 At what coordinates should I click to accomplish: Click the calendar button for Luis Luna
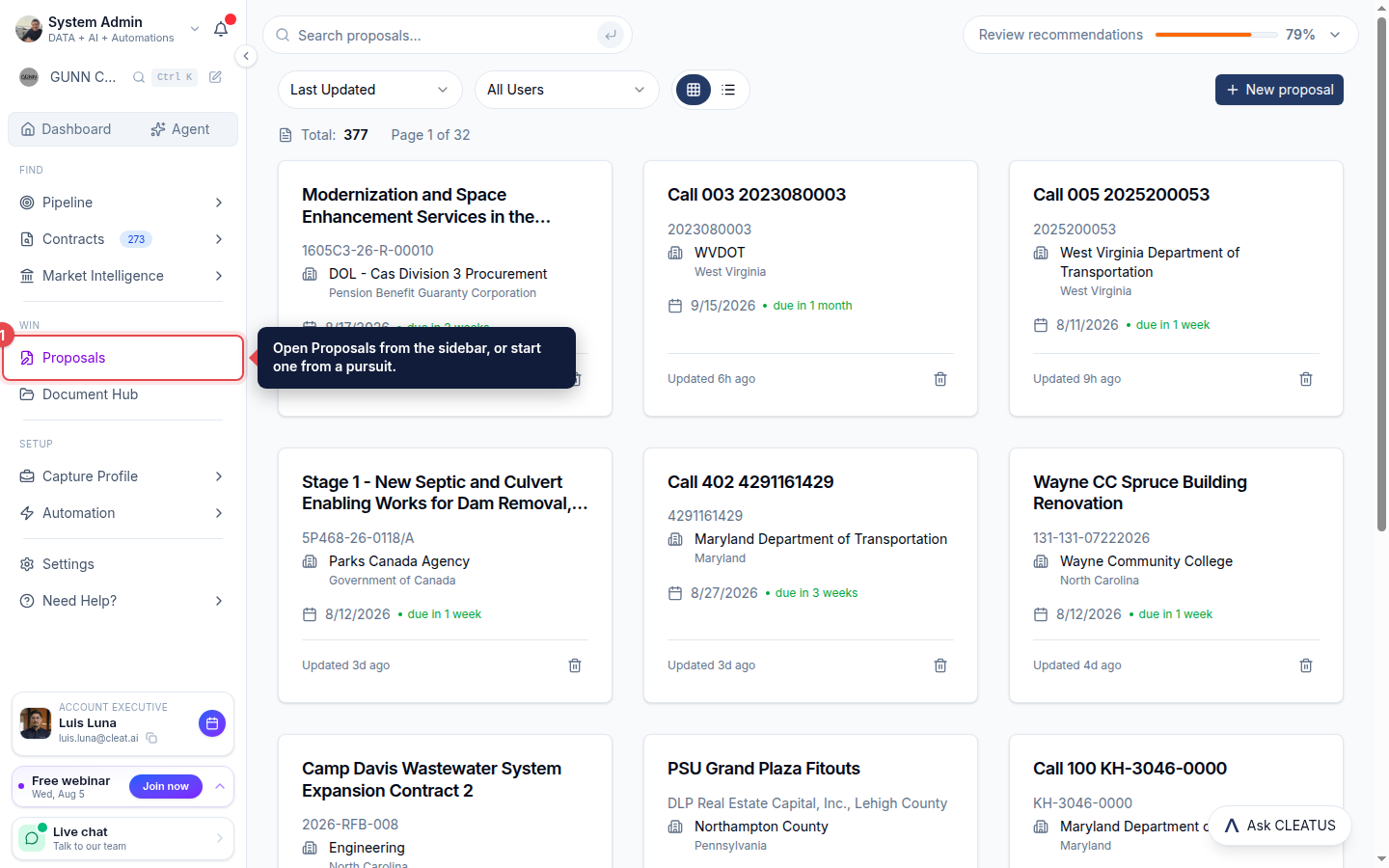[x=212, y=723]
